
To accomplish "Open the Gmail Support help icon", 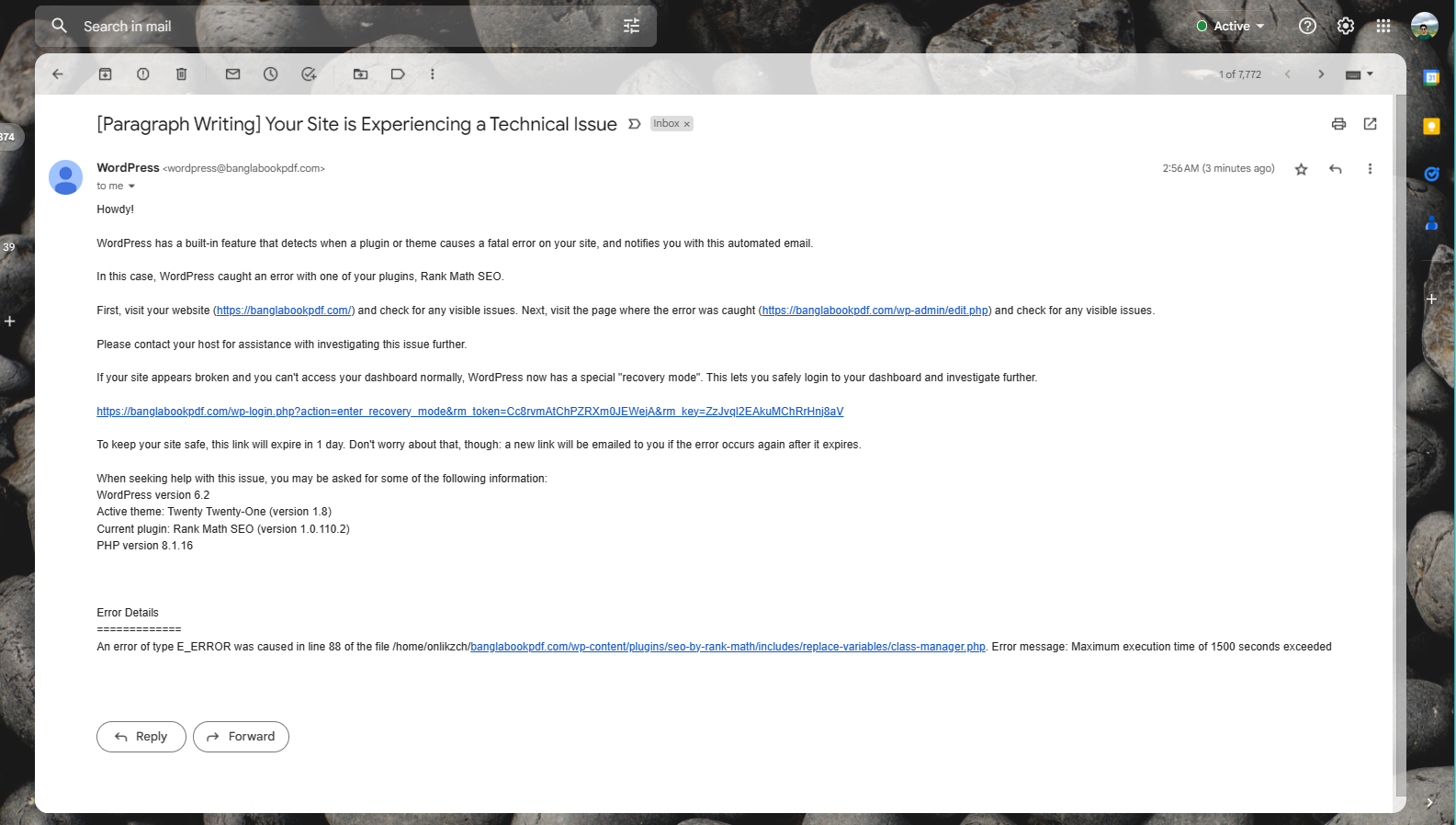I will [1307, 26].
